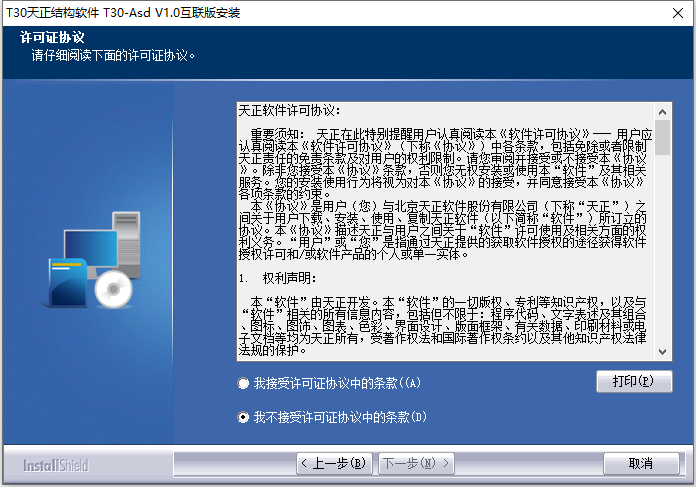Click the InstallShield logo
Screen dimensions: 696x487
[x=56, y=465]
